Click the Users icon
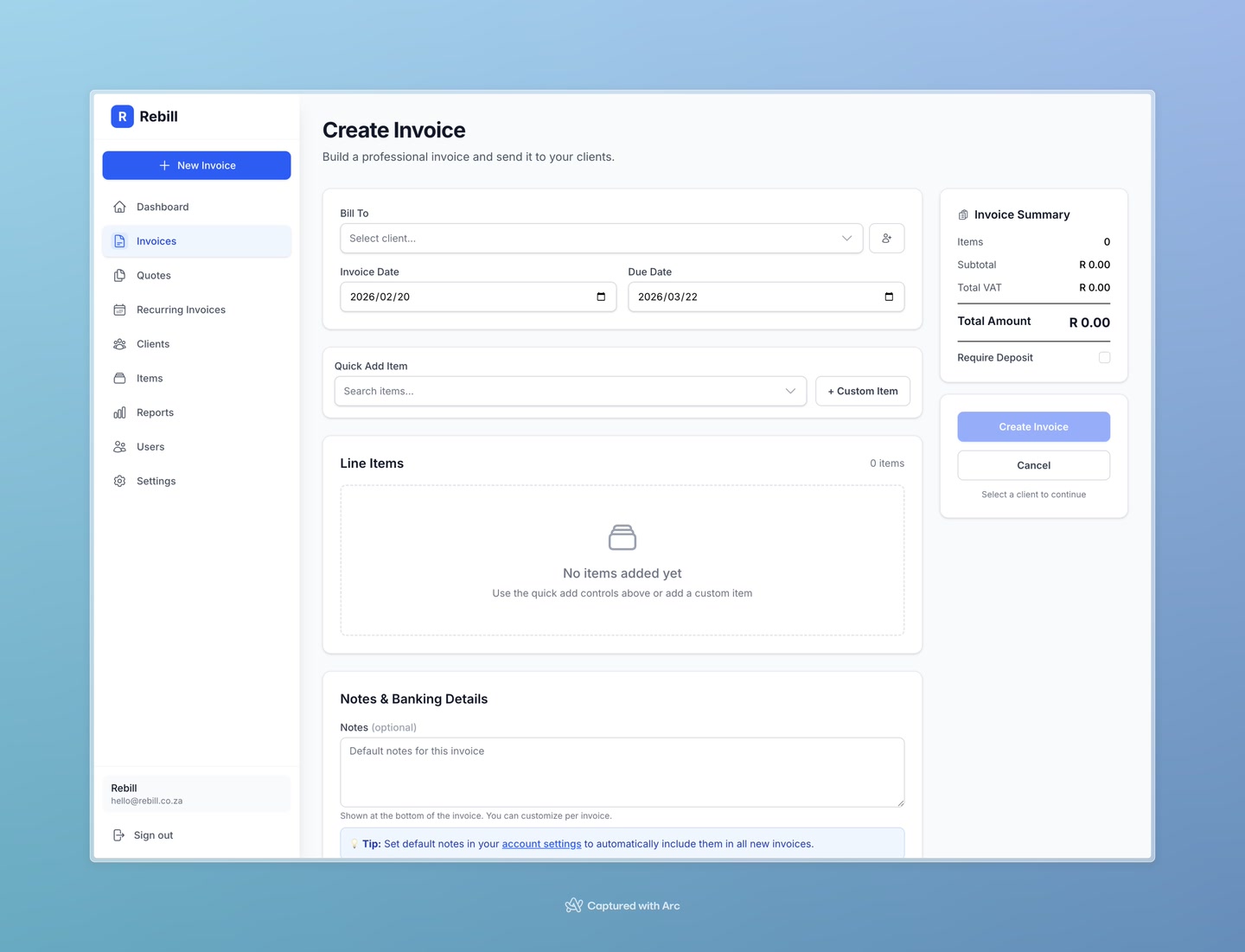 pyautogui.click(x=119, y=446)
